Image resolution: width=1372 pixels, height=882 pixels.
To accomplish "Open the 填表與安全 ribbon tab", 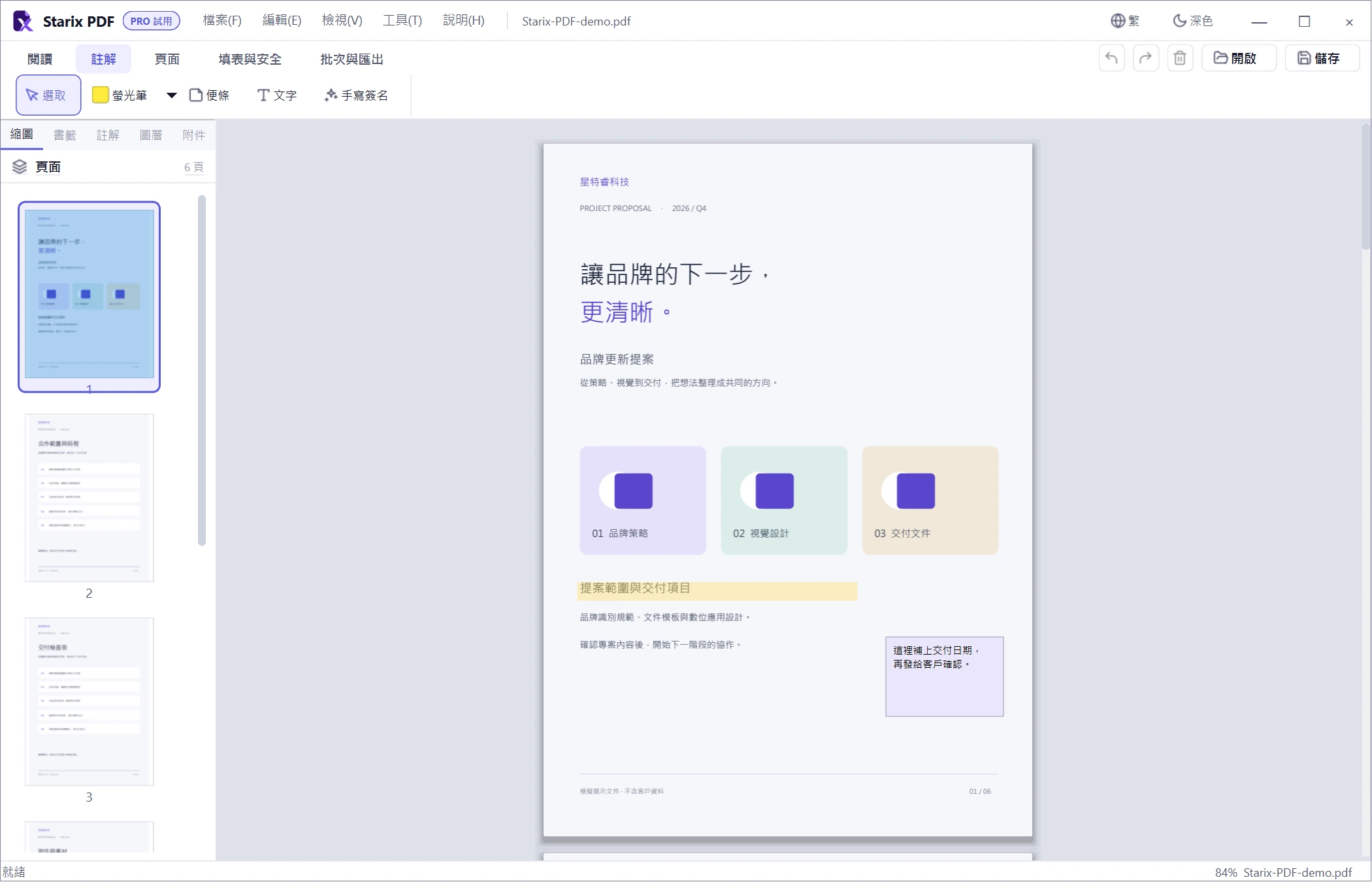I will click(x=250, y=59).
